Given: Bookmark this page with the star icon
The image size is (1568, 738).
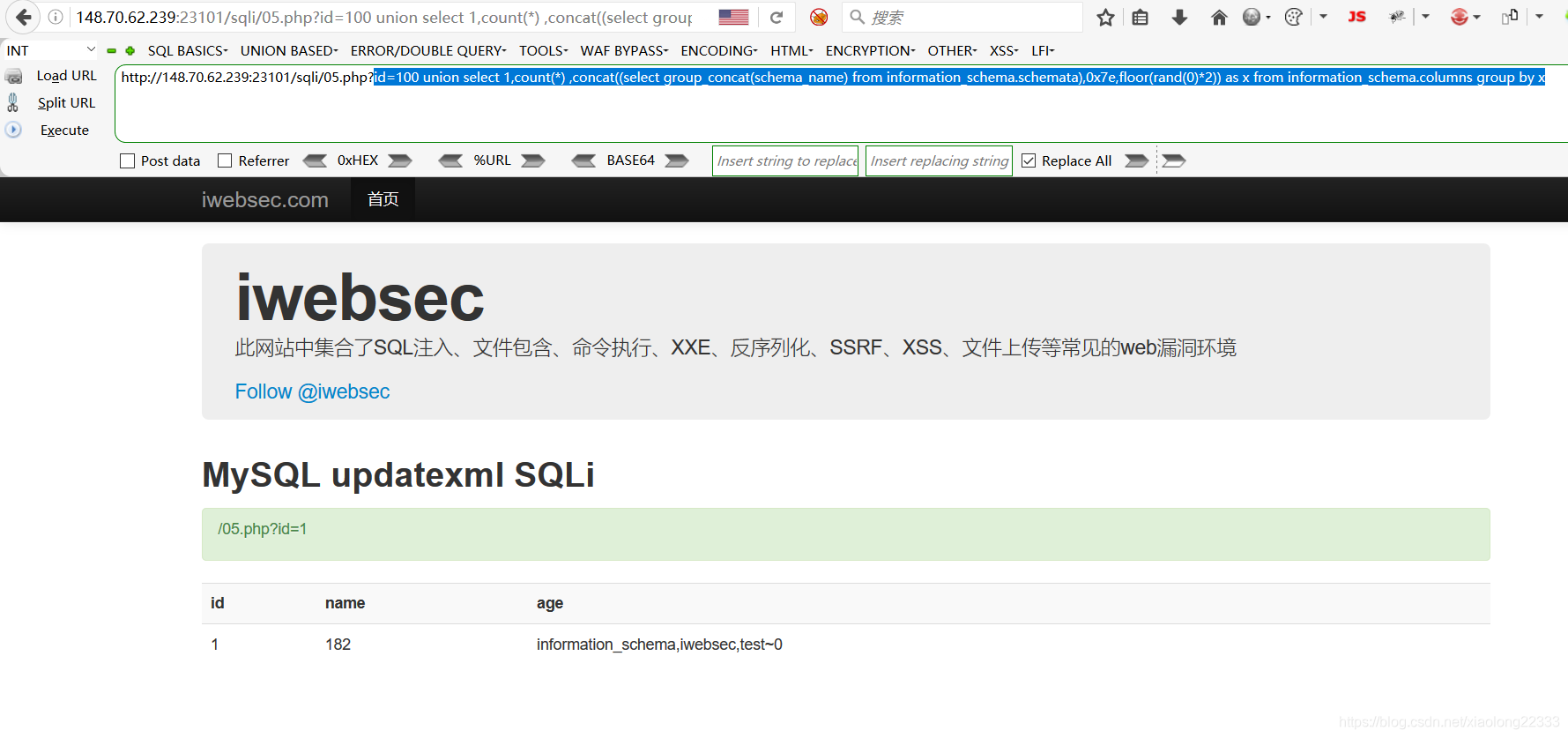Looking at the screenshot, I should pos(1105,17).
